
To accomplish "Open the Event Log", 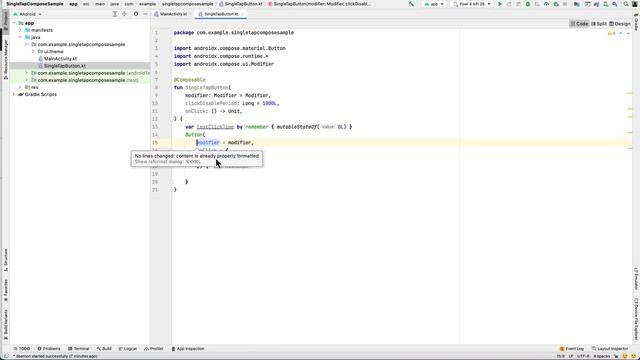I will (x=571, y=349).
